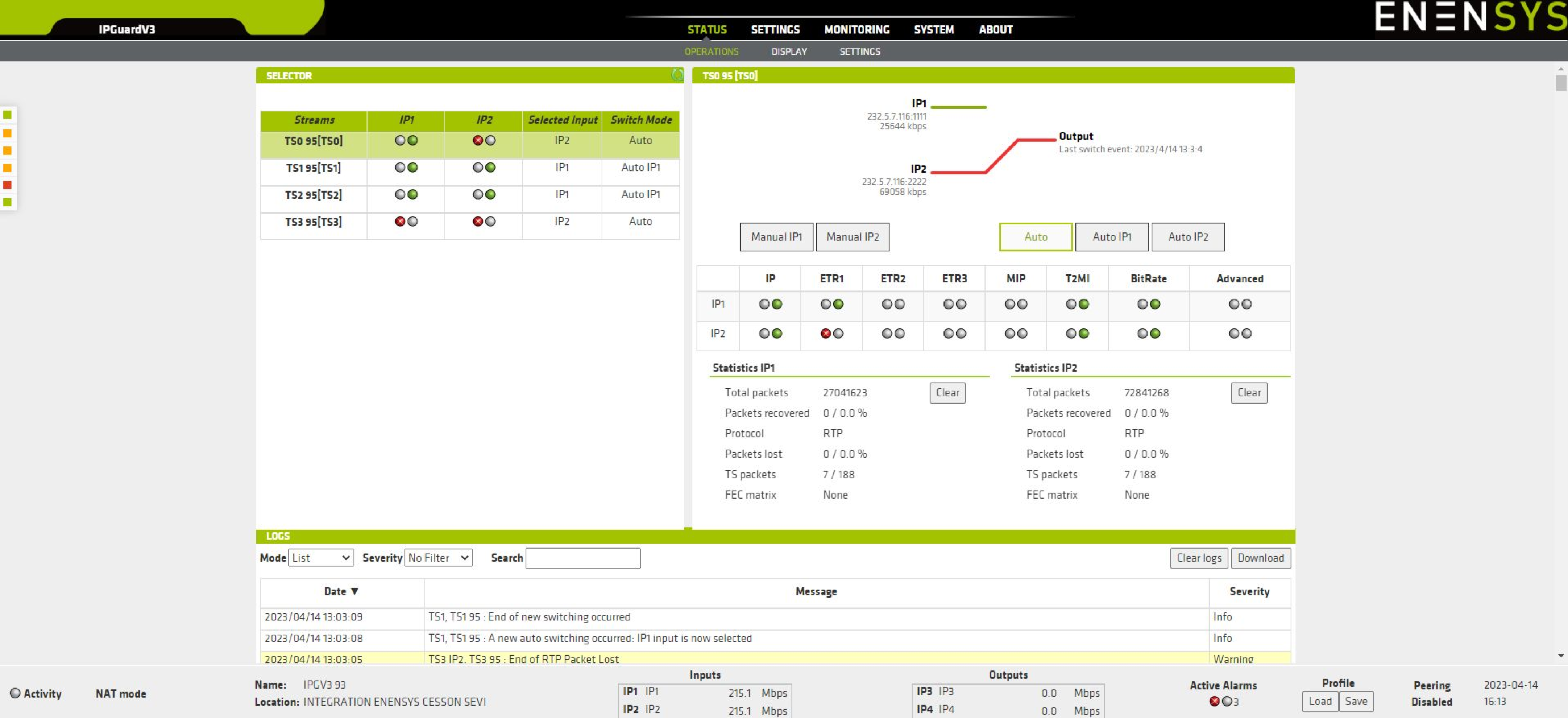Click IP1 BitRate green status LED
This screenshot has width=1568, height=719.
click(1155, 305)
